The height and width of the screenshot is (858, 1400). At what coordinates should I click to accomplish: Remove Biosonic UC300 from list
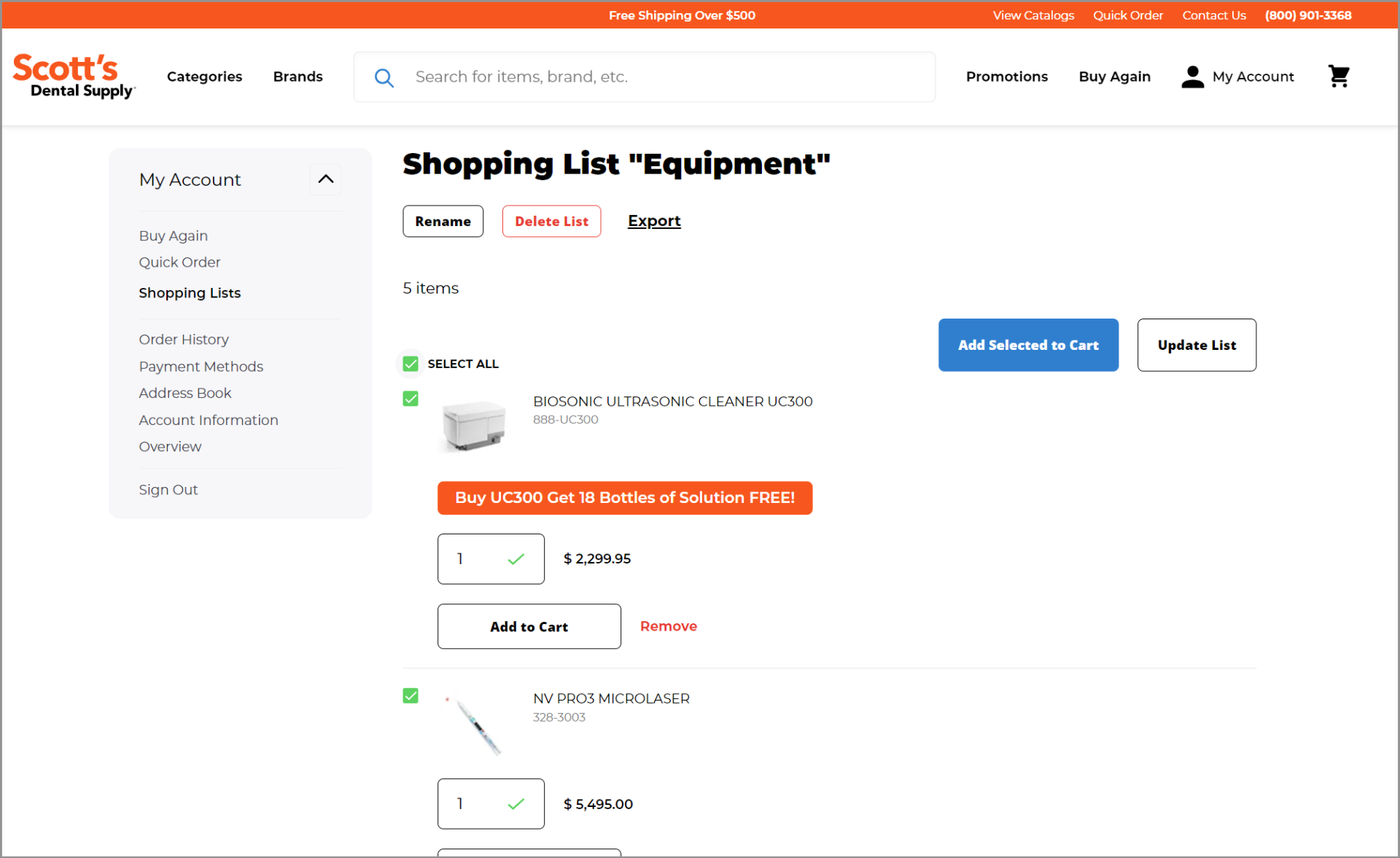point(668,626)
